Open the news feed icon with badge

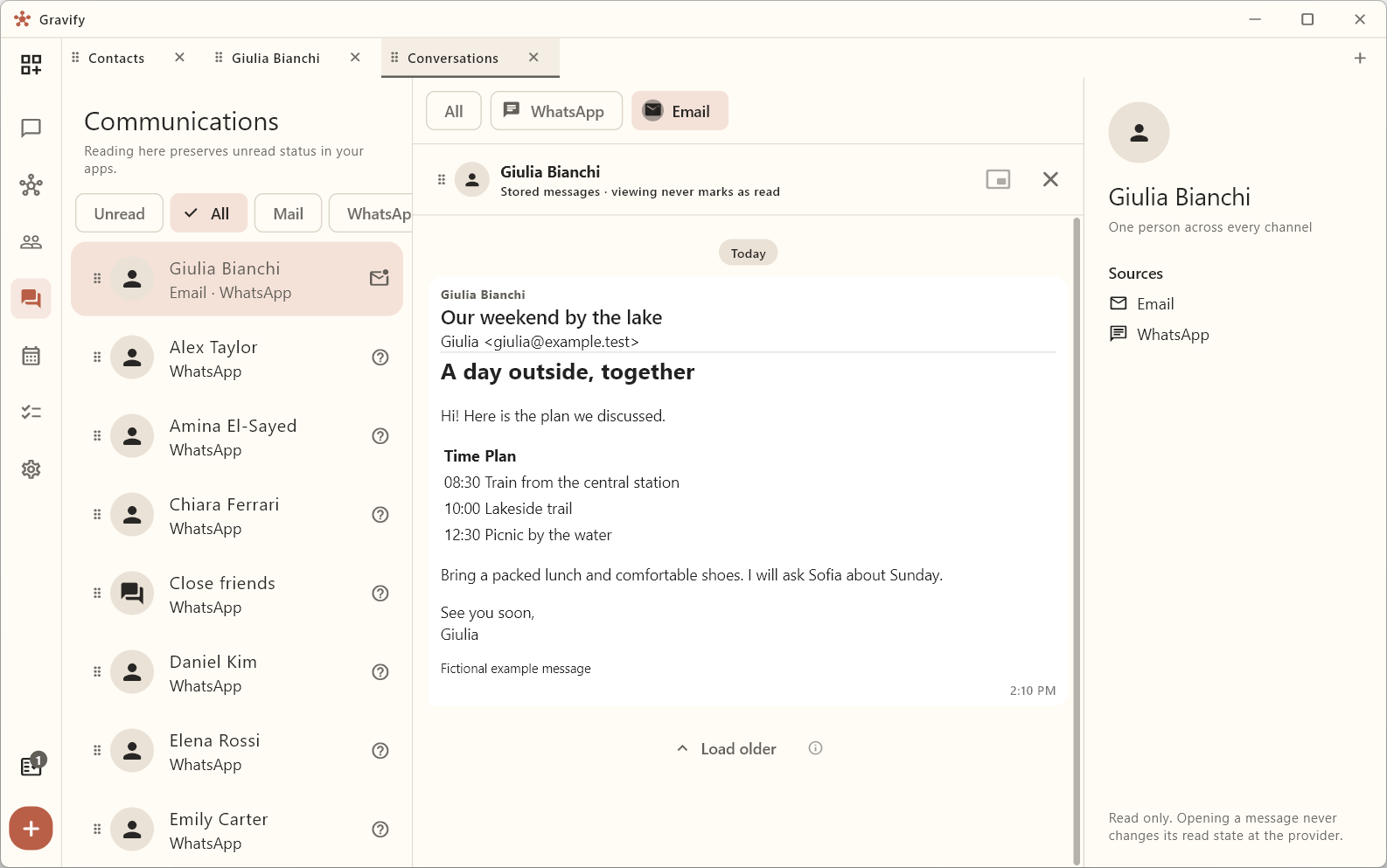coord(32,766)
